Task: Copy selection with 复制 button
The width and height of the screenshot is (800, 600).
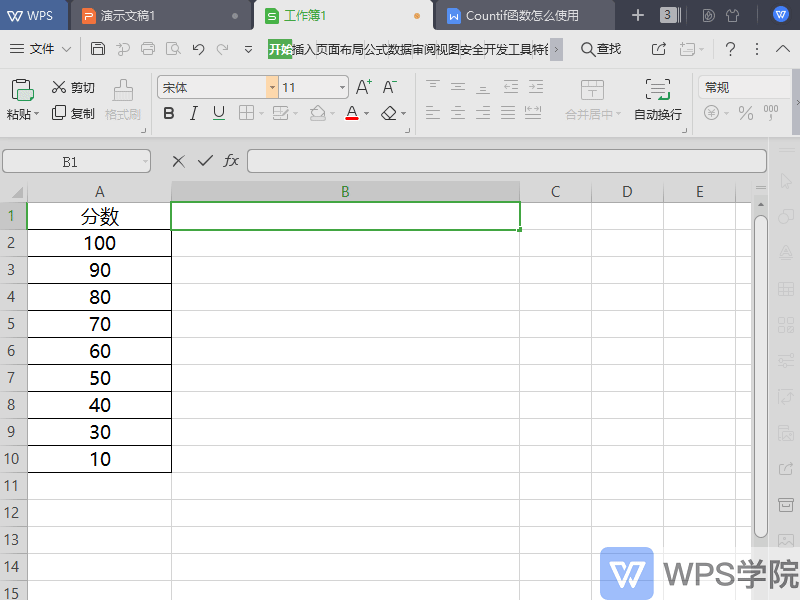Action: pyautogui.click(x=73, y=113)
